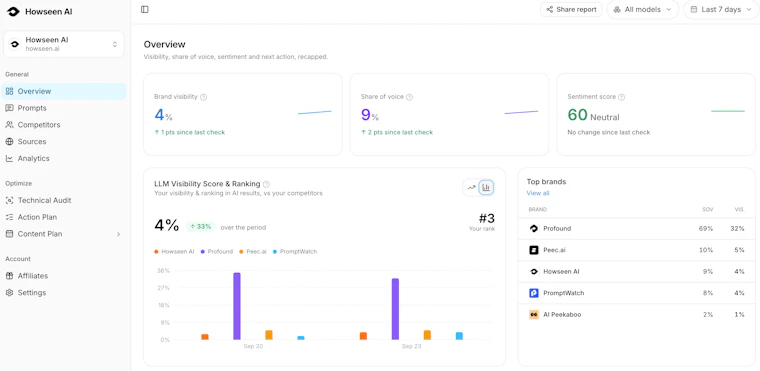Viewport: 760px width, 371px height.
Task: Select the AI Peekaboo brand row
Action: (x=636, y=315)
